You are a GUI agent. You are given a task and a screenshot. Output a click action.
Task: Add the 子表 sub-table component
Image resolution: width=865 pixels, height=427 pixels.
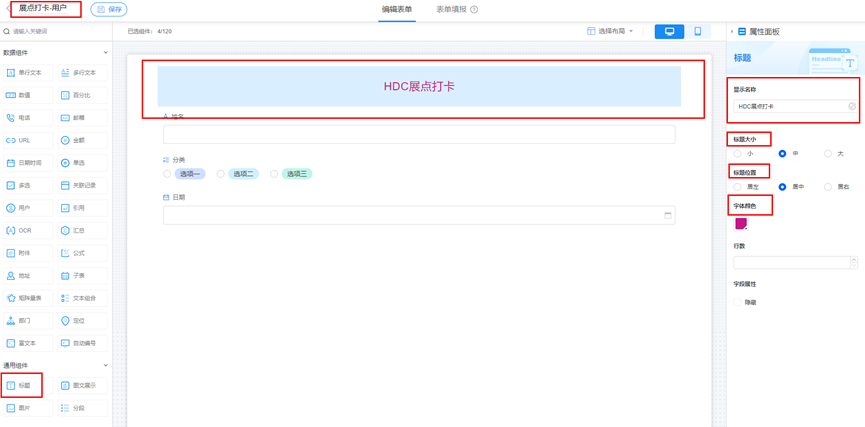pyautogui.click(x=83, y=275)
